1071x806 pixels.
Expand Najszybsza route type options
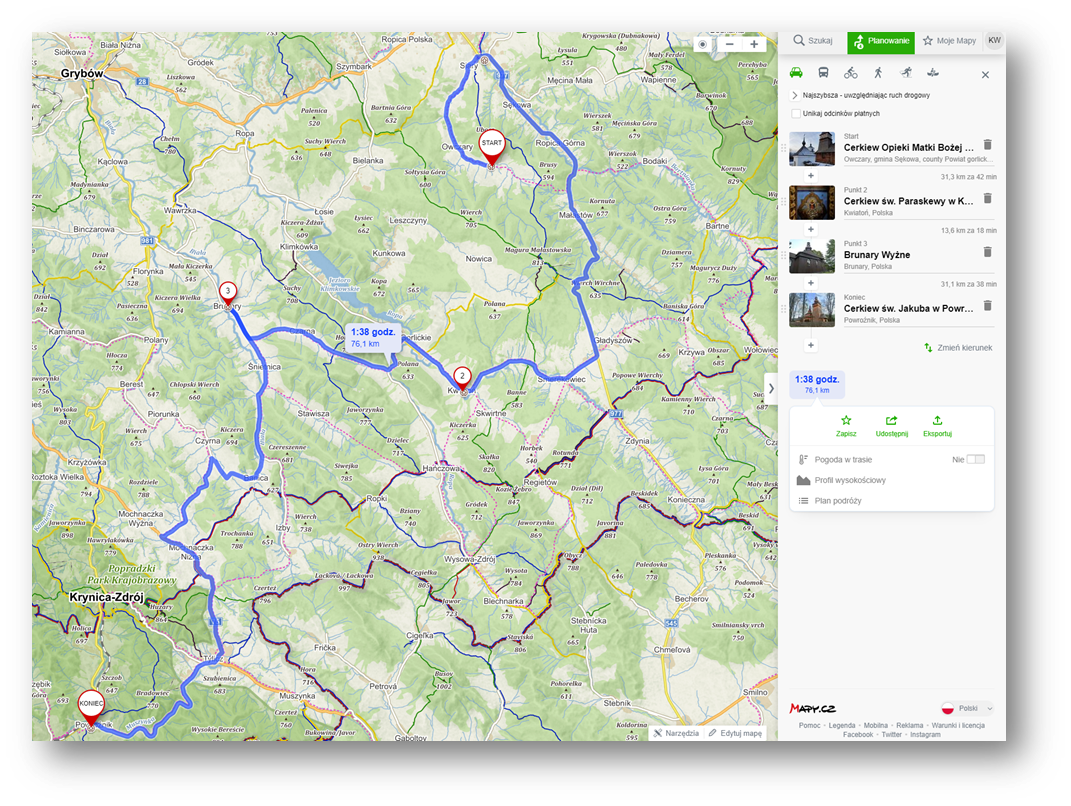(794, 95)
